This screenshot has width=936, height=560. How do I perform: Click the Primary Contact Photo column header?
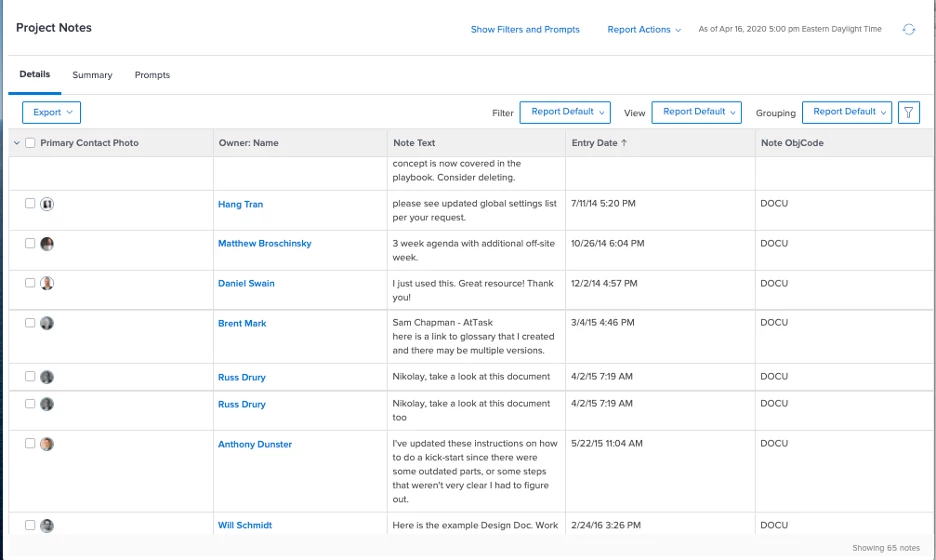tap(90, 143)
